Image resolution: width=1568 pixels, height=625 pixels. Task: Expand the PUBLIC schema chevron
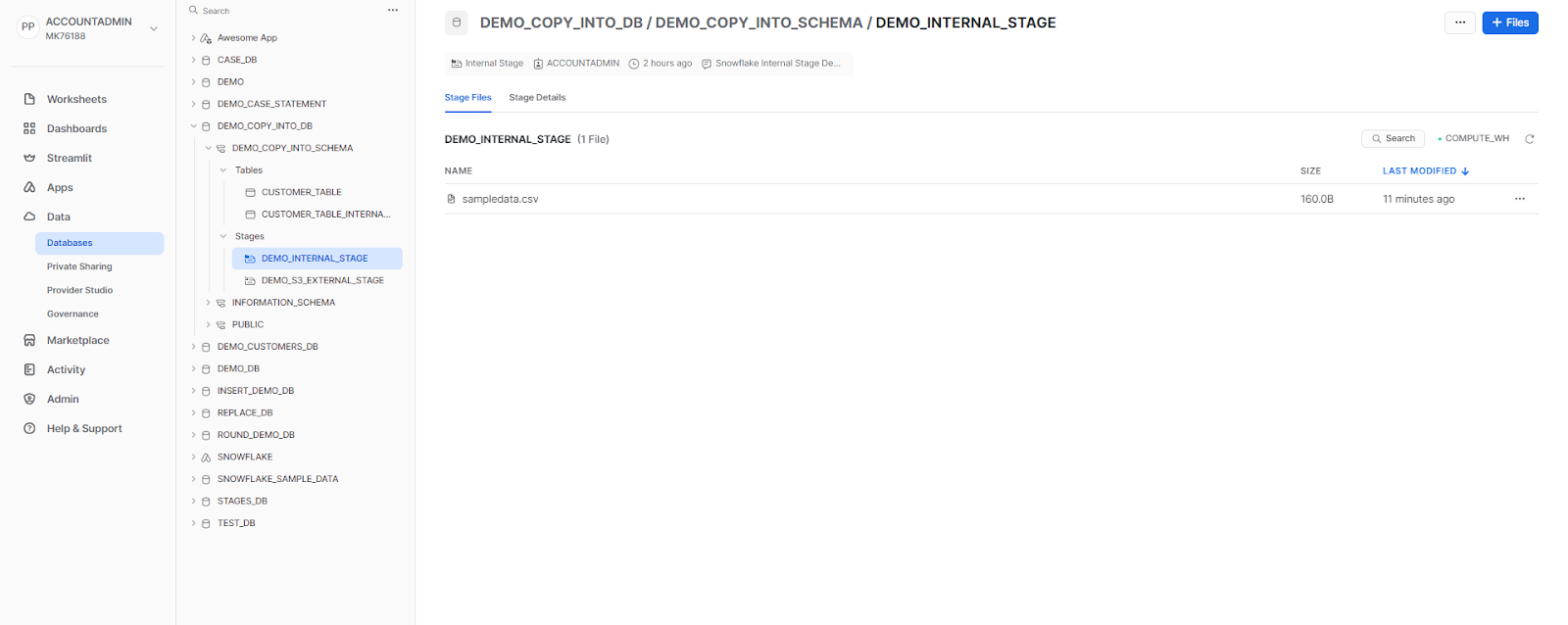pos(208,323)
